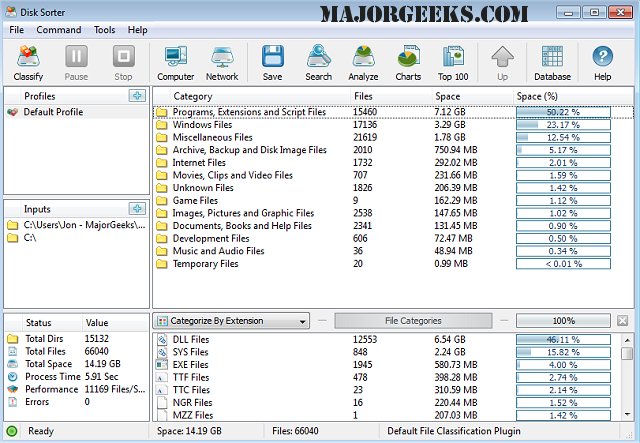
Task: Open the Help menu
Action: (138, 30)
